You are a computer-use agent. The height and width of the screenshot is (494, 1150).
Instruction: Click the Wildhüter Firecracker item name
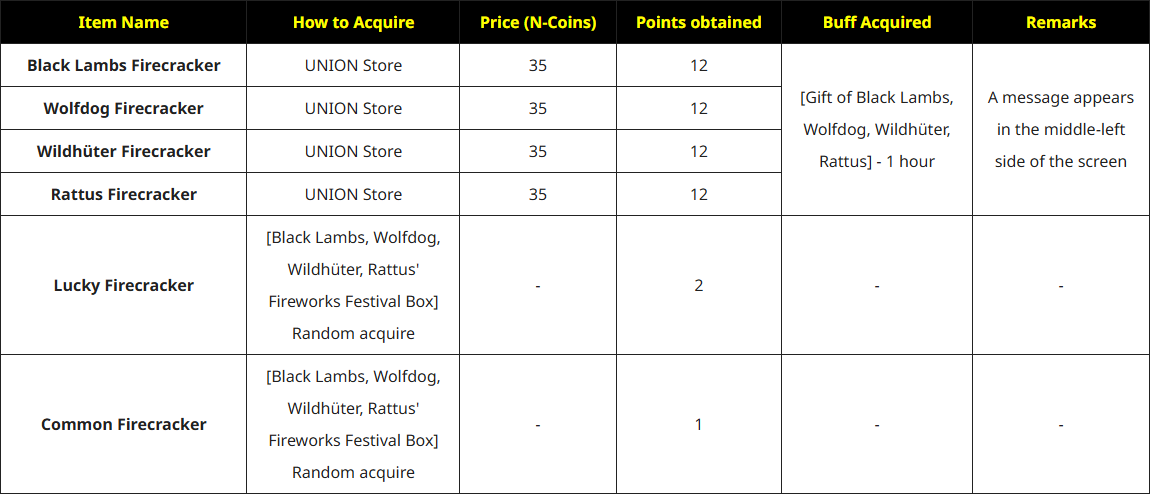click(x=124, y=152)
